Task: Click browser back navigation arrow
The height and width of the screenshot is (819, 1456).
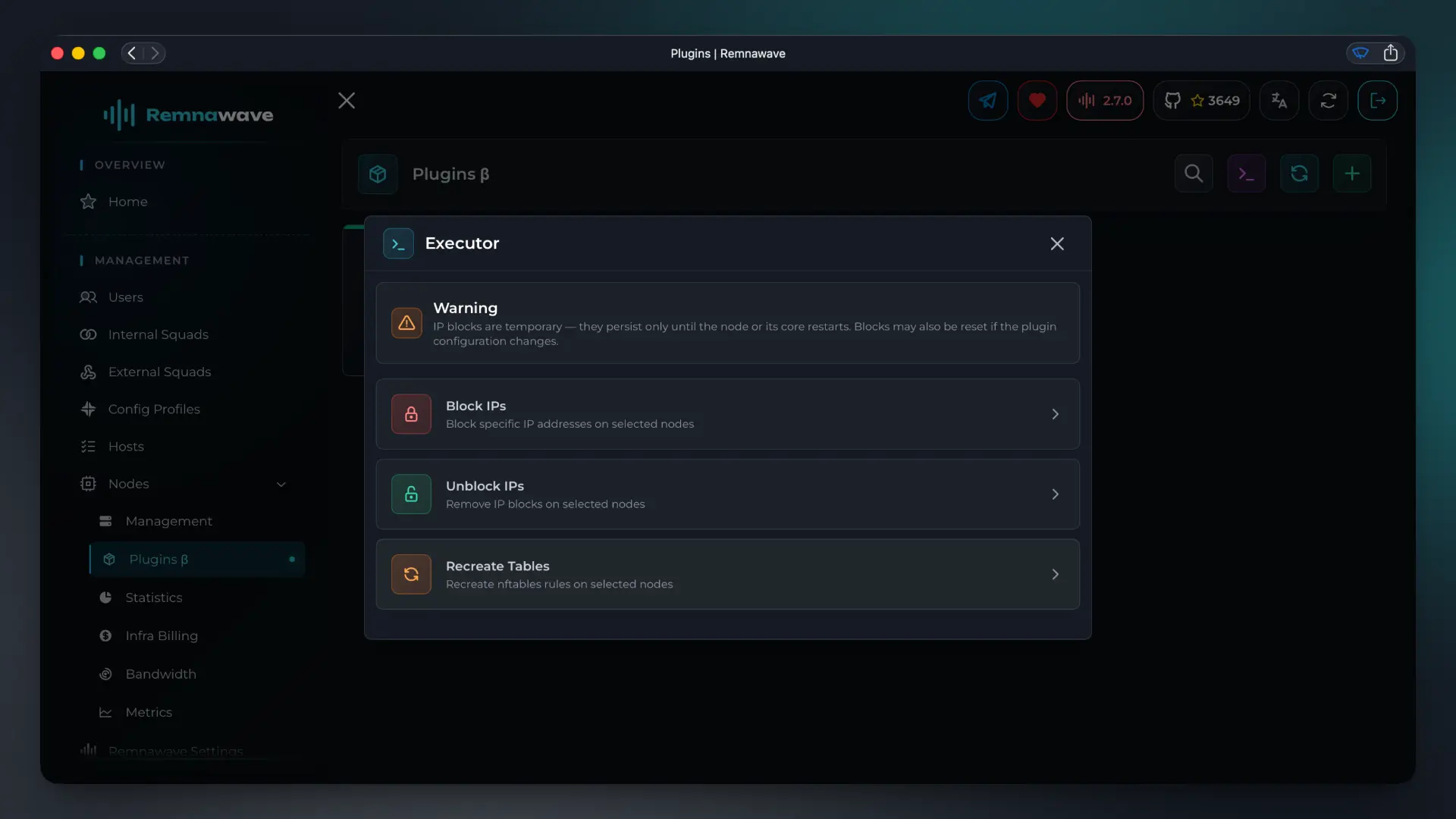Action: (x=132, y=53)
